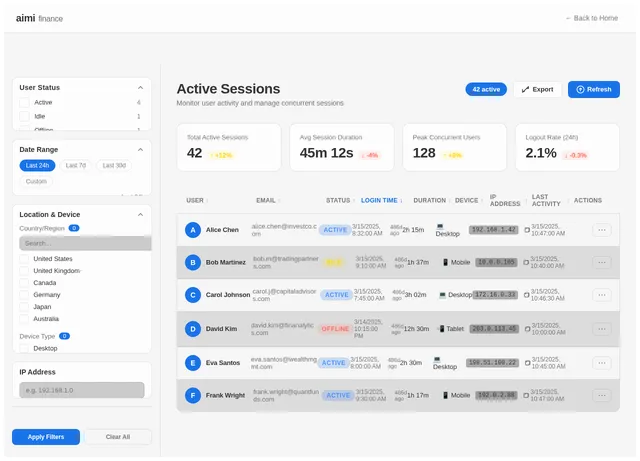The image size is (640, 461).
Task: Click the Apply Filters button
Action: (x=46, y=437)
